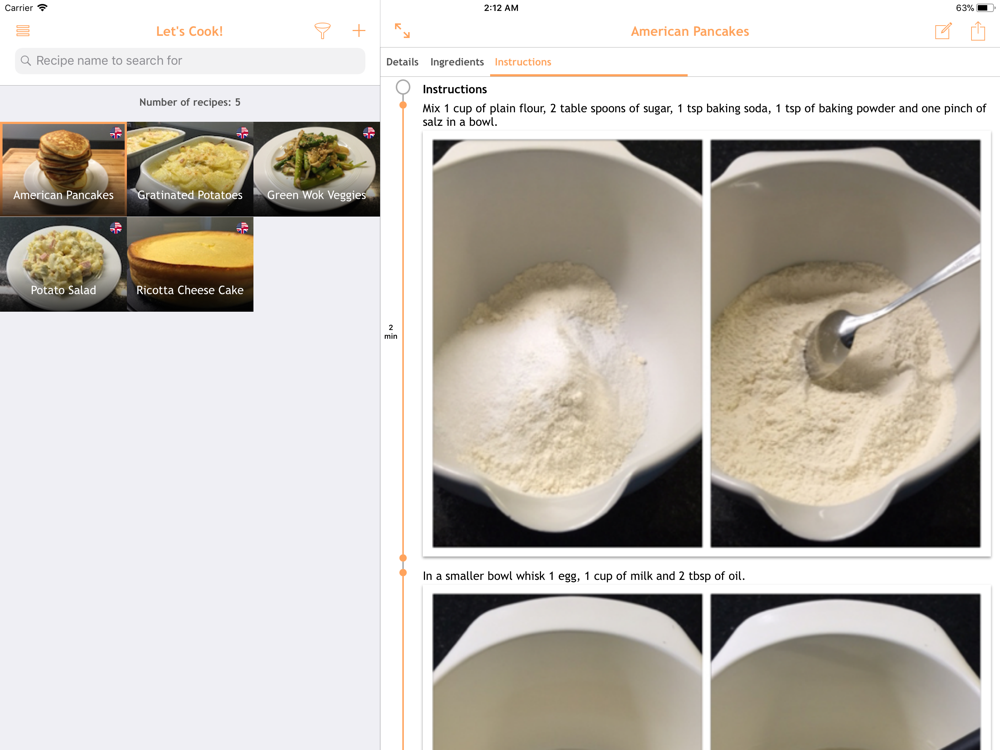Viewport: 1000px width, 750px height.
Task: Click the 63% battery percentage
Action: (x=964, y=8)
